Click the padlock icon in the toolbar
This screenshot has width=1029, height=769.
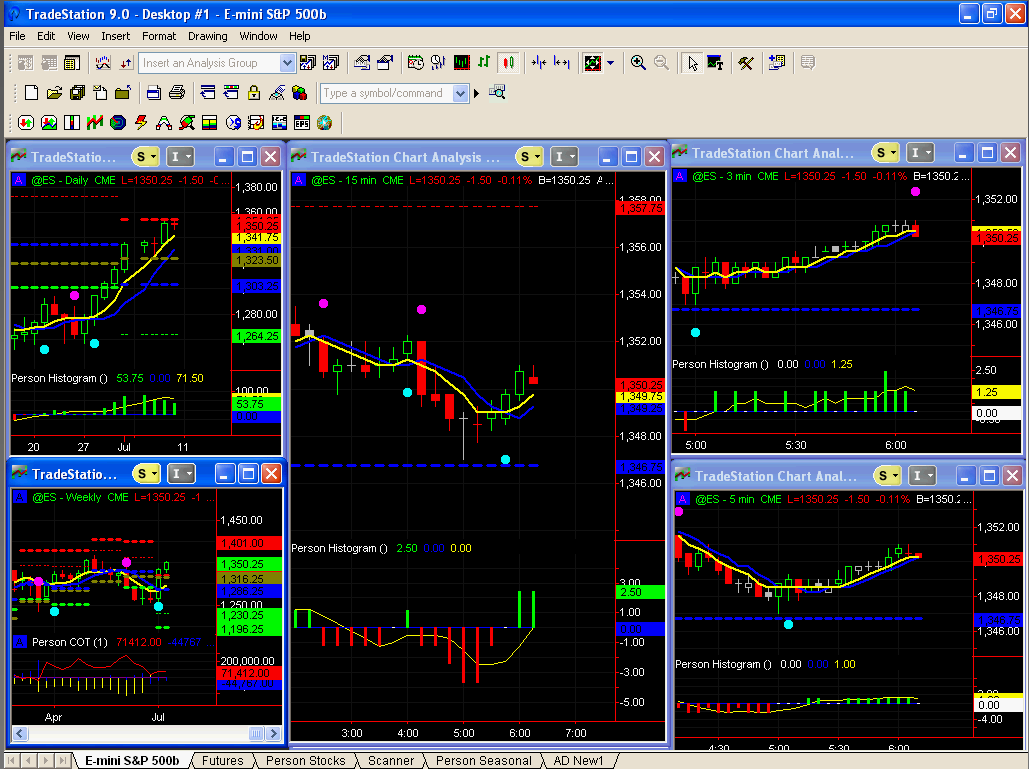click(254, 93)
